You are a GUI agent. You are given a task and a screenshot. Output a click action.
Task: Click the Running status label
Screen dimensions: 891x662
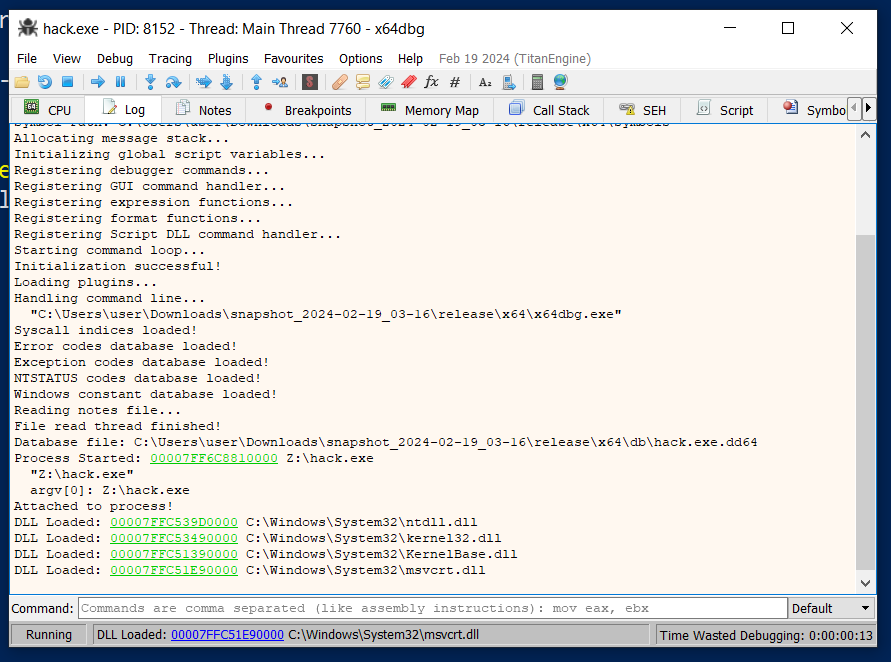click(49, 635)
